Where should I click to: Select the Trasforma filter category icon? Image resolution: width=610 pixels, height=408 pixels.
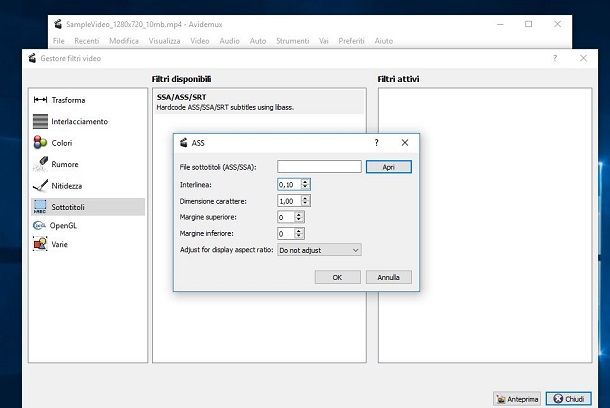40,100
